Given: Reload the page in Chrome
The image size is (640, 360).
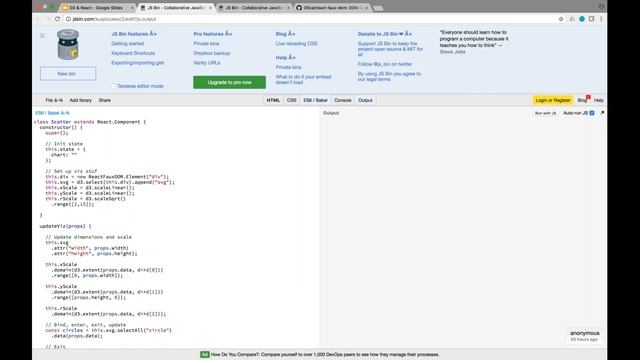Looking at the screenshot, I should [x=58, y=19].
